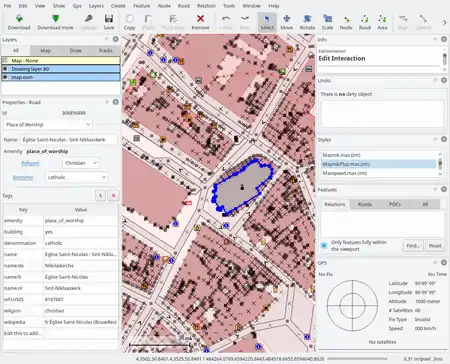Open the Relation menu
The width and height of the screenshot is (450, 364).
tap(206, 6)
